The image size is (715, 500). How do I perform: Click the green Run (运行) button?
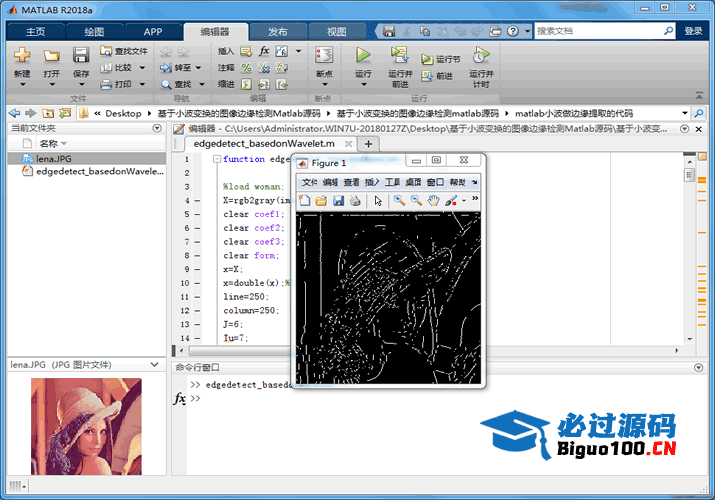click(363, 56)
